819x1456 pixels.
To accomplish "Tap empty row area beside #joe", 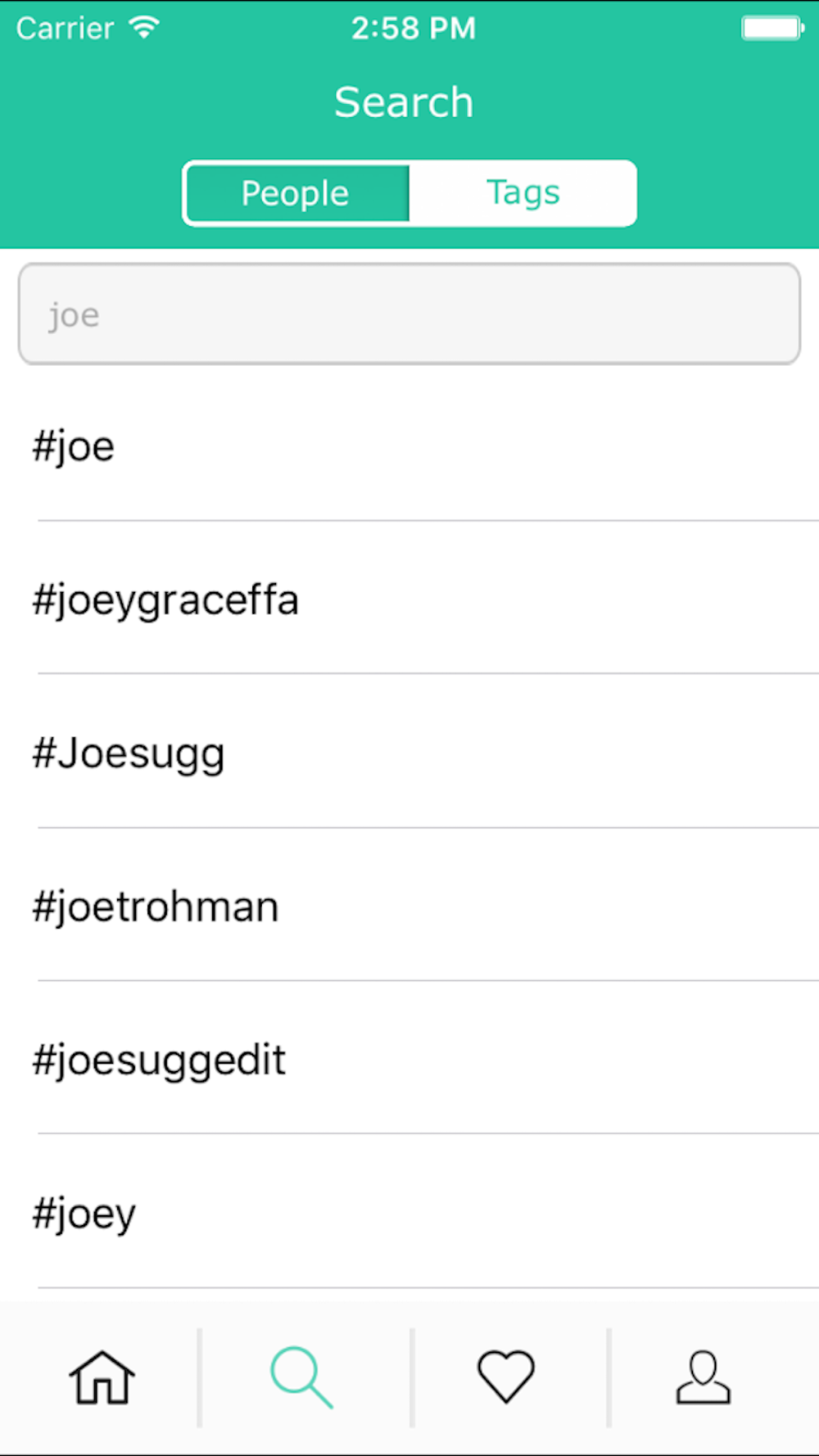I will tap(467, 447).
